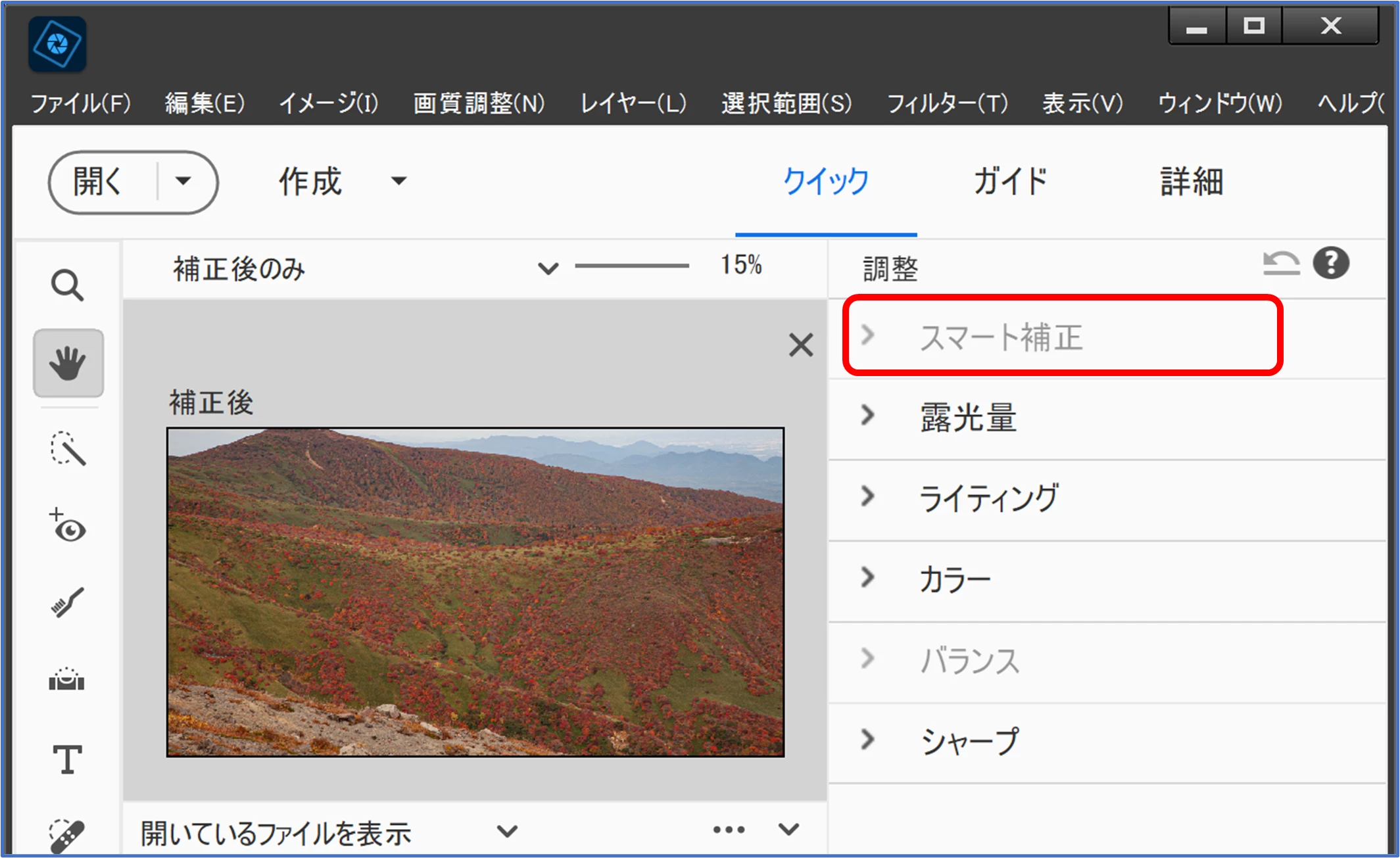Image resolution: width=1400 pixels, height=858 pixels.
Task: Click the zoom level slider
Action: point(632,266)
